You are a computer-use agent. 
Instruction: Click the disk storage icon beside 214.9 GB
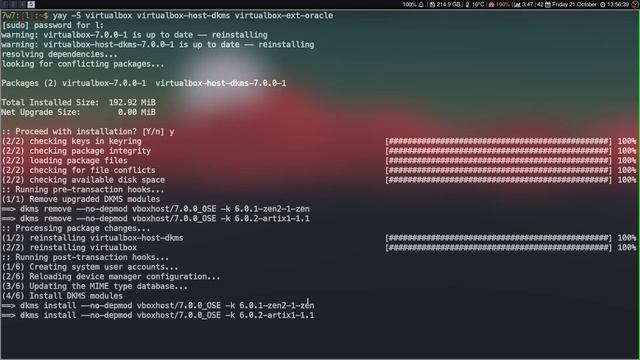[432, 4]
